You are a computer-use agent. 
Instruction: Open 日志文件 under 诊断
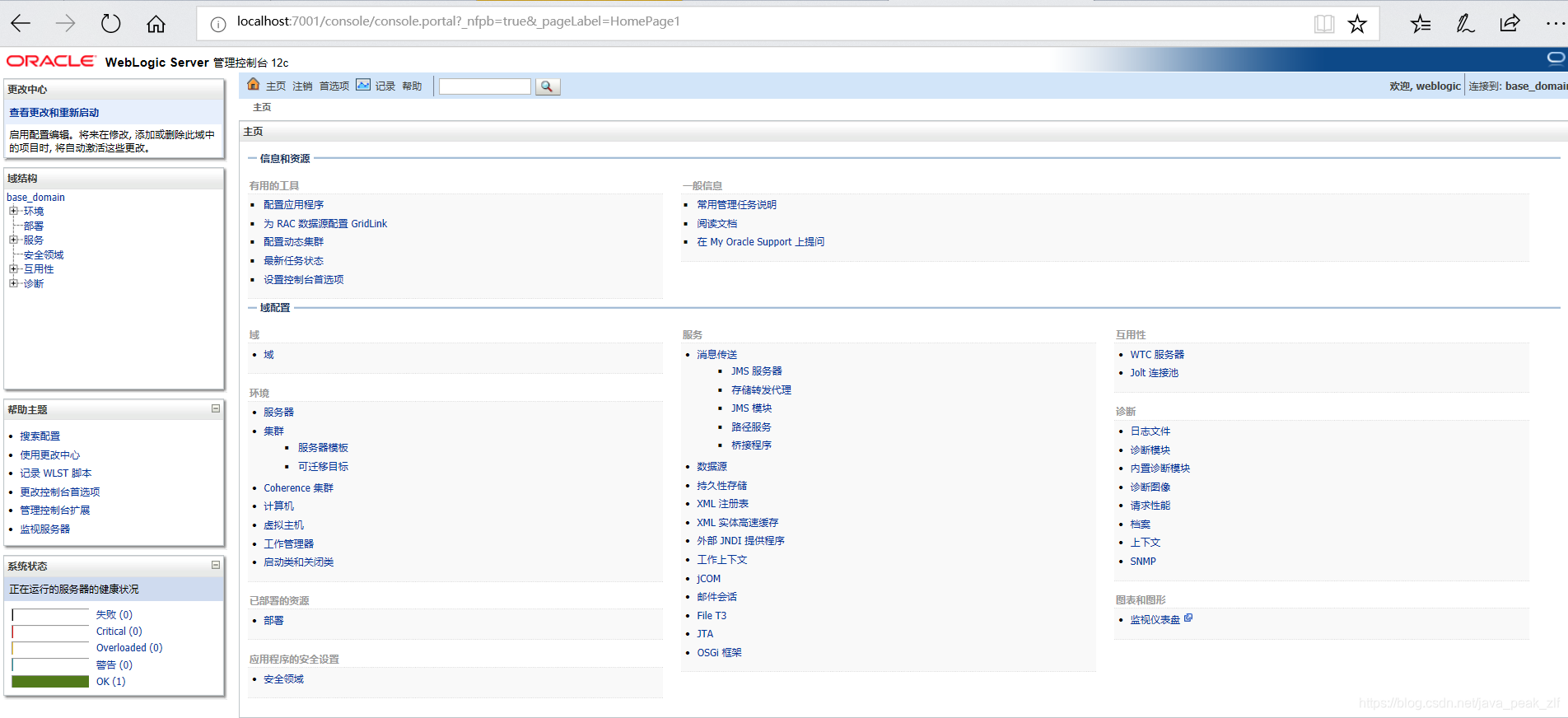1150,431
